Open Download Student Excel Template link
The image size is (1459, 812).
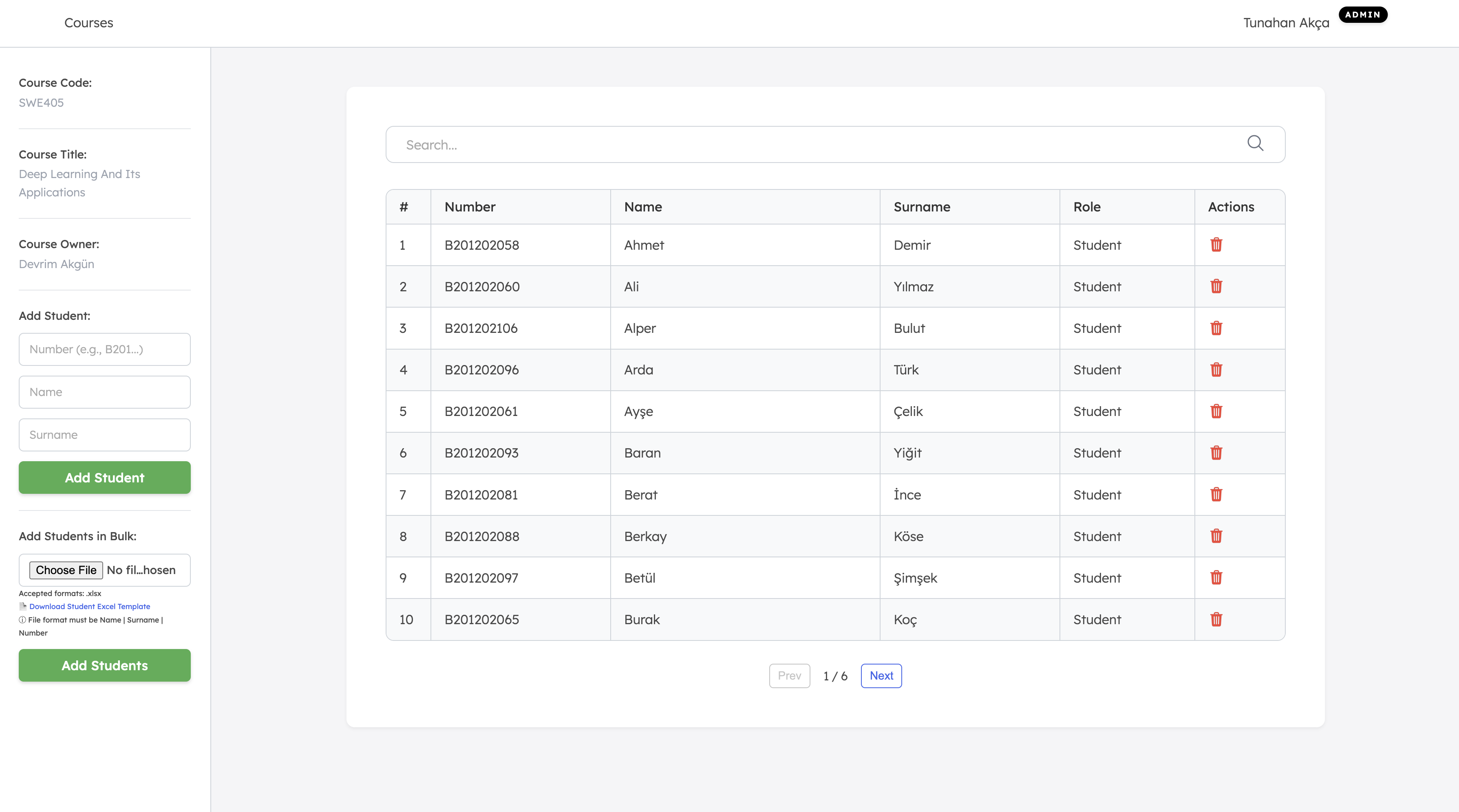(x=90, y=606)
